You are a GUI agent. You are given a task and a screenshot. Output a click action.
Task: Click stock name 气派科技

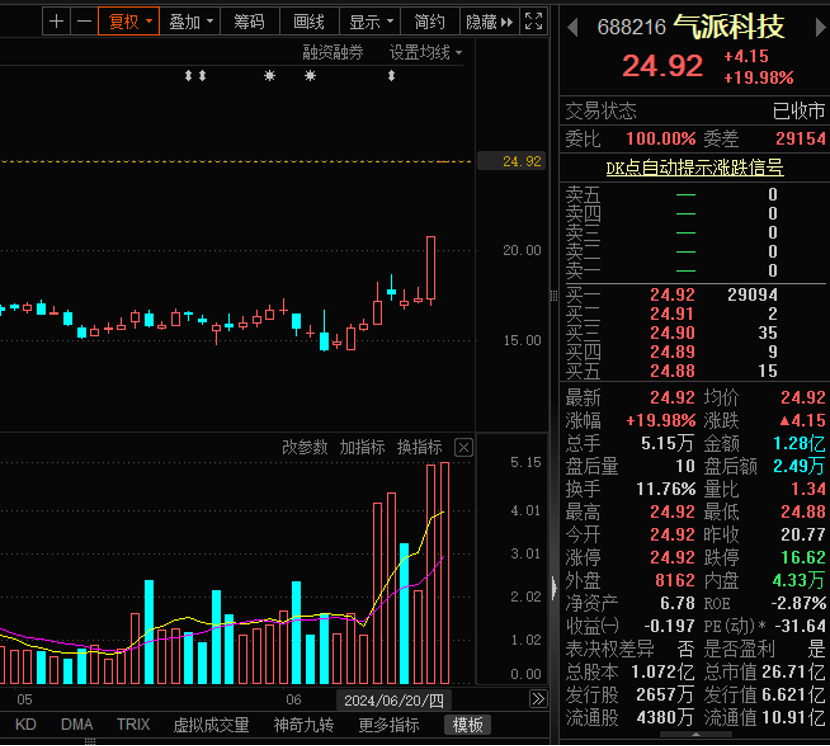click(x=729, y=27)
